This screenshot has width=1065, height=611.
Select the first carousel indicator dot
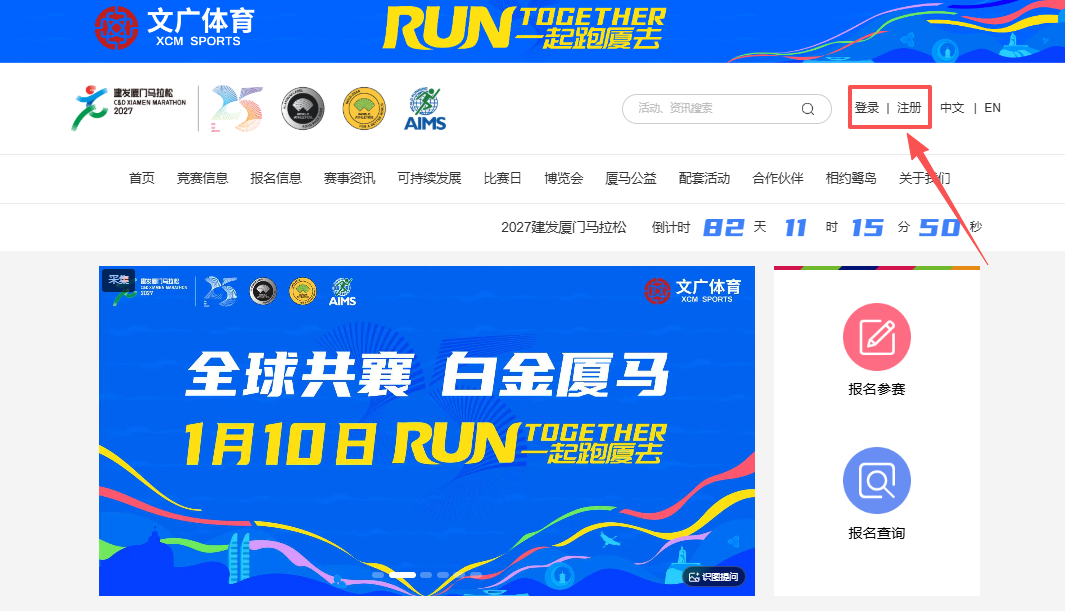click(378, 575)
